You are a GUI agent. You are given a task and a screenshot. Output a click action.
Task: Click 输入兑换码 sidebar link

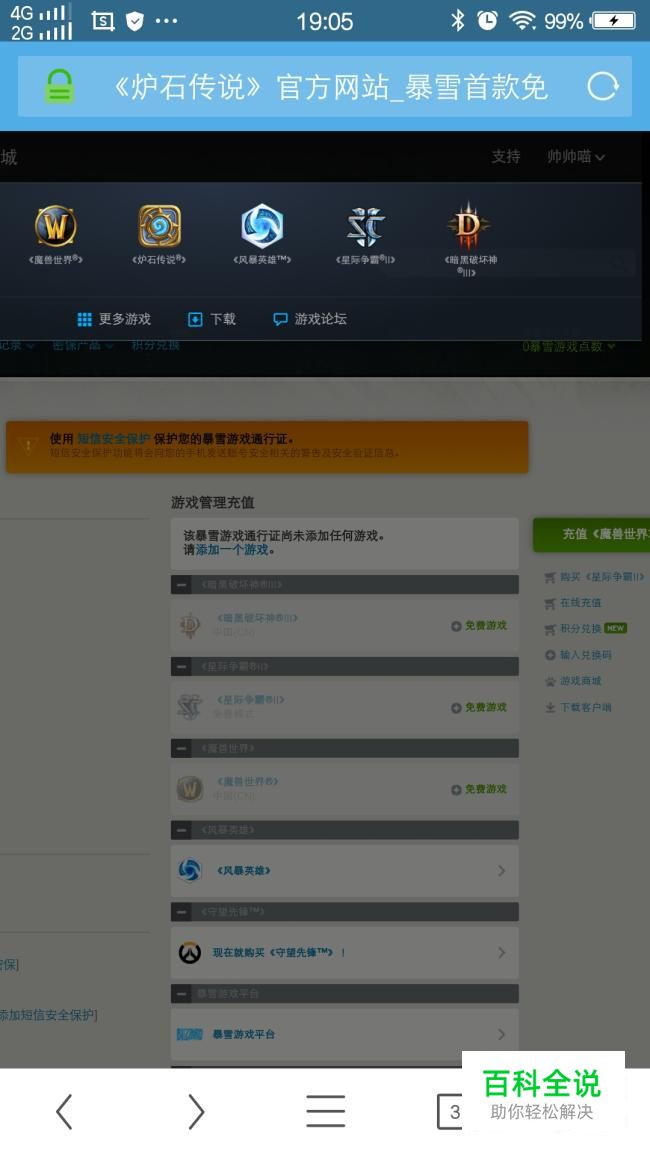point(578,655)
